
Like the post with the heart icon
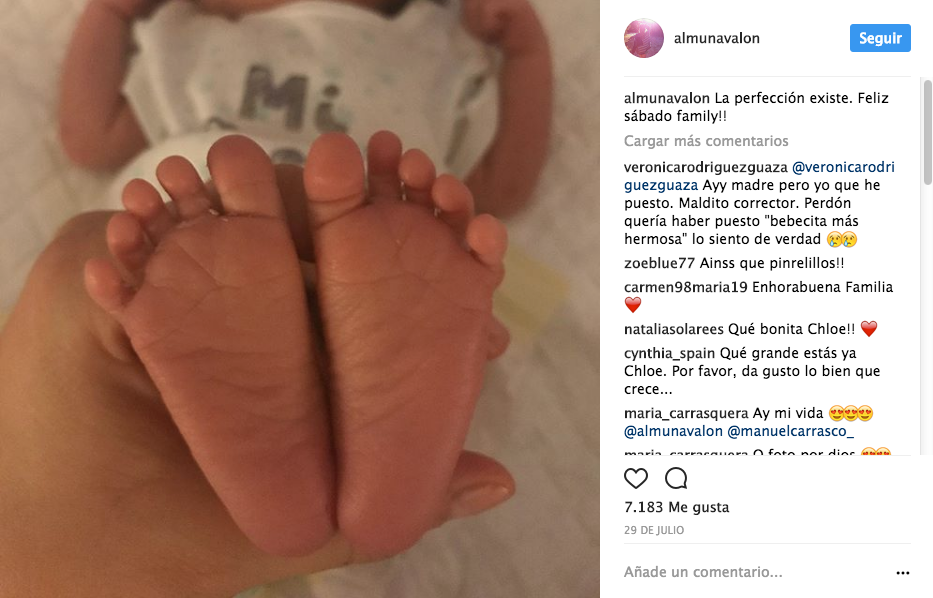[635, 478]
